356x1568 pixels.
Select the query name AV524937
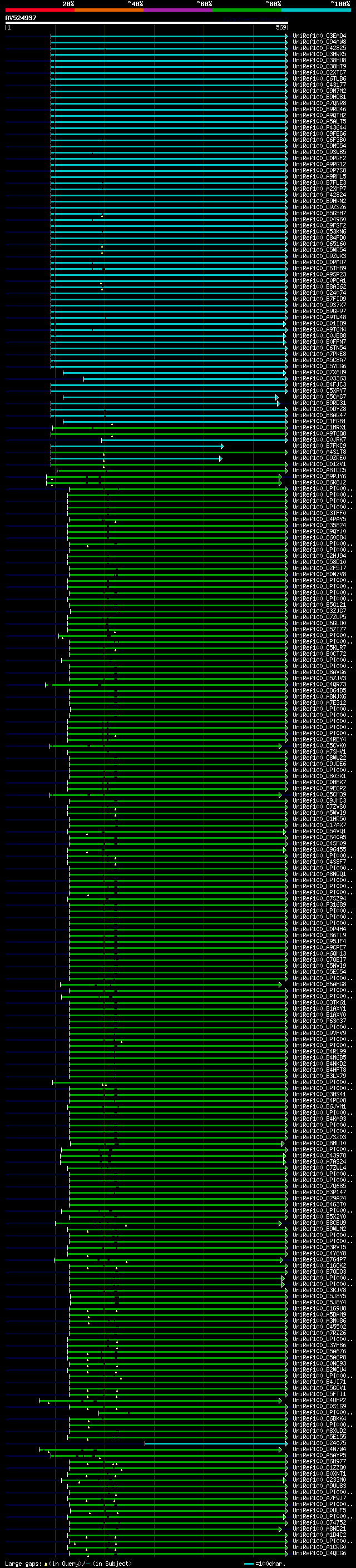[21, 18]
